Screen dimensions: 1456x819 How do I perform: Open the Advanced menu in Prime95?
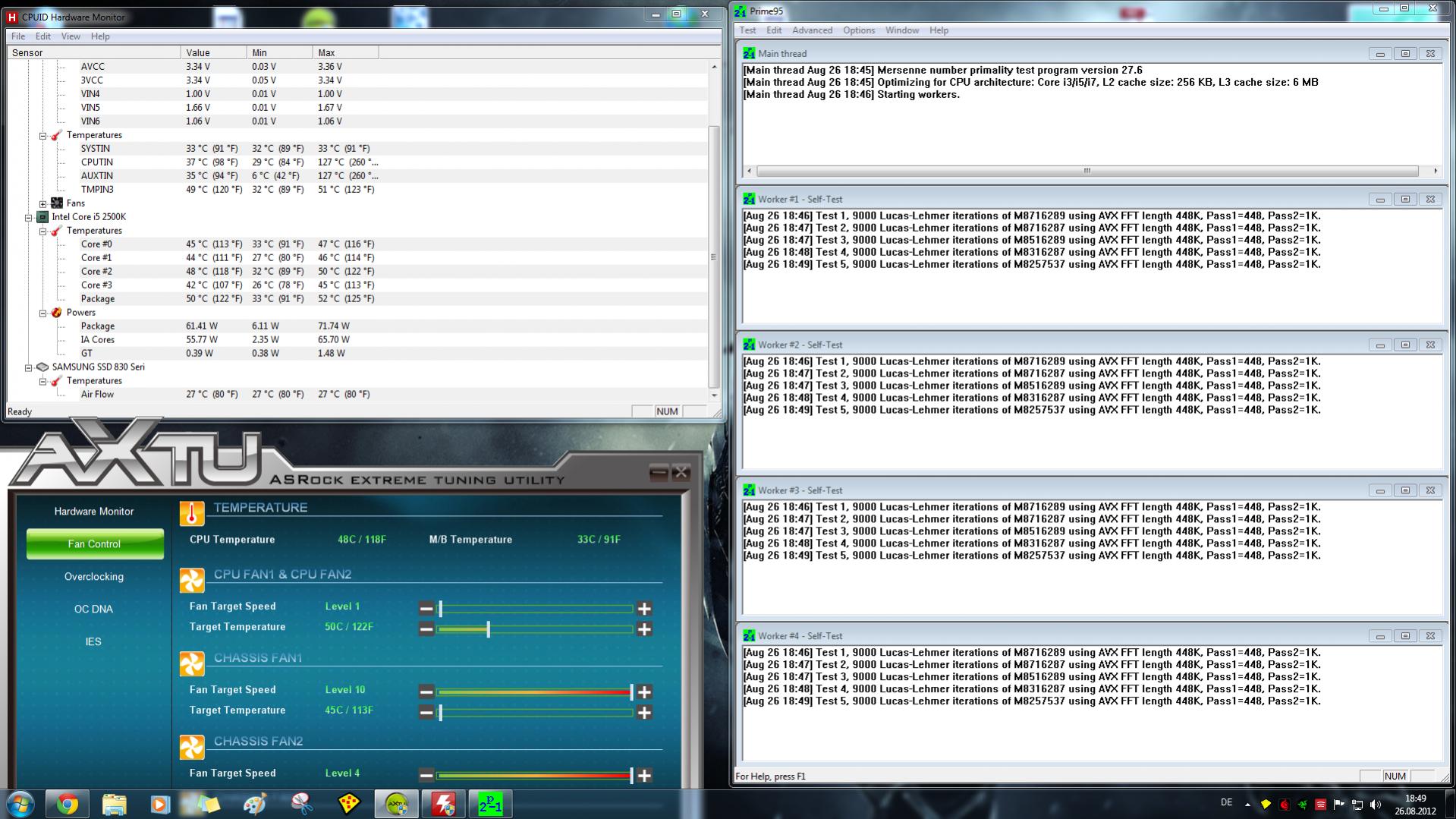point(812,30)
